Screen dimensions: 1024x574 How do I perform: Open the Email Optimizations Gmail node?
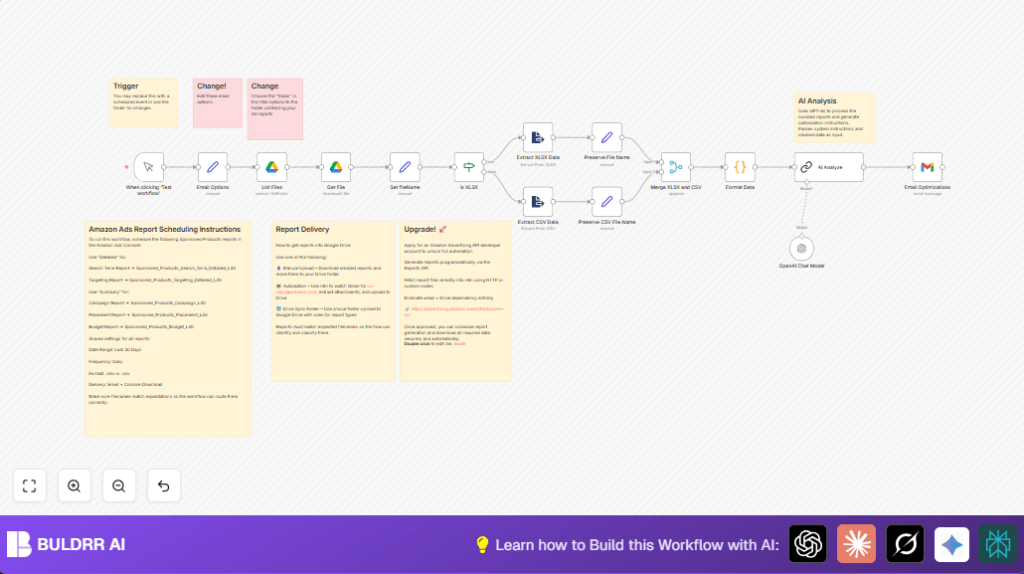[927, 167]
